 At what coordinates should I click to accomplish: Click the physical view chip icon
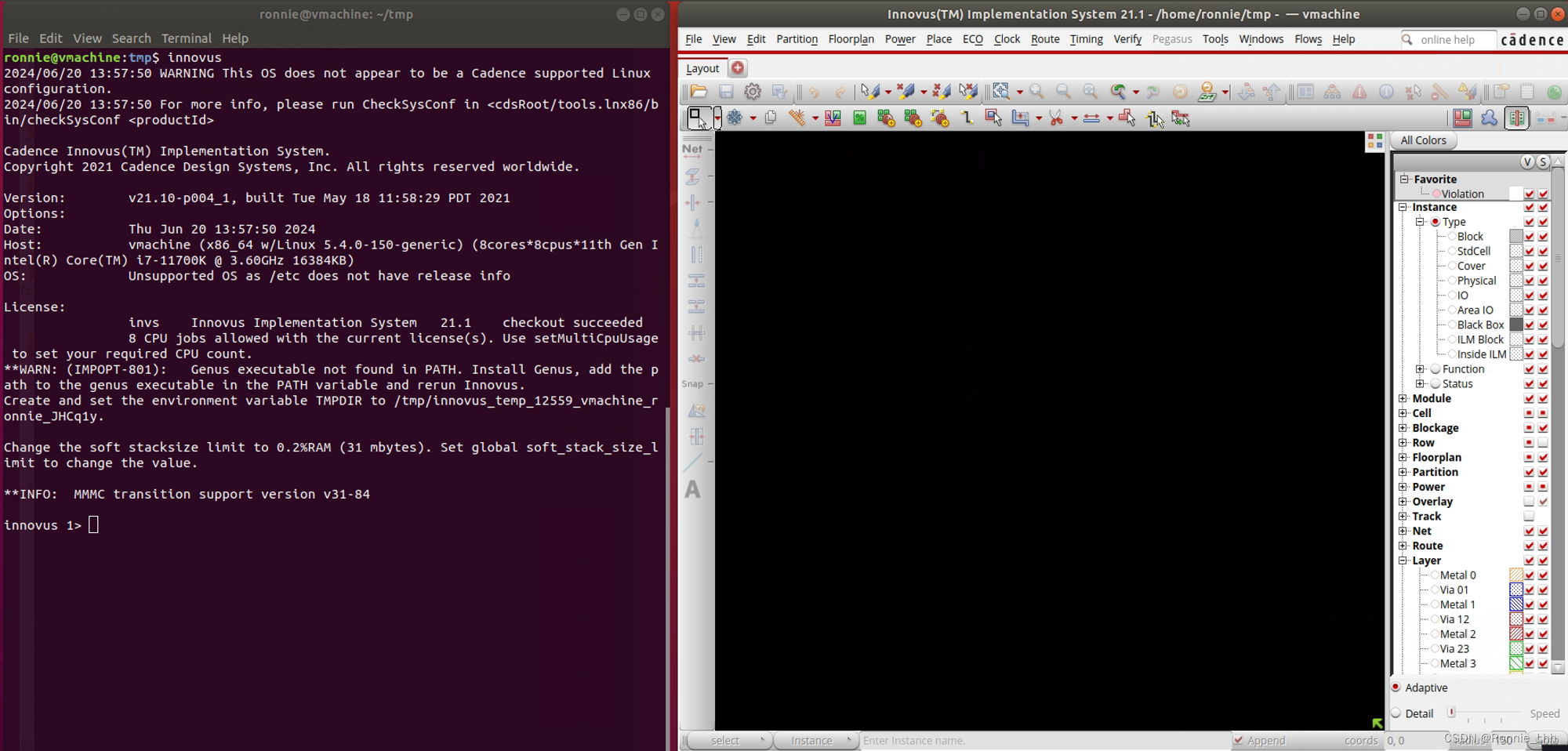click(x=1517, y=118)
